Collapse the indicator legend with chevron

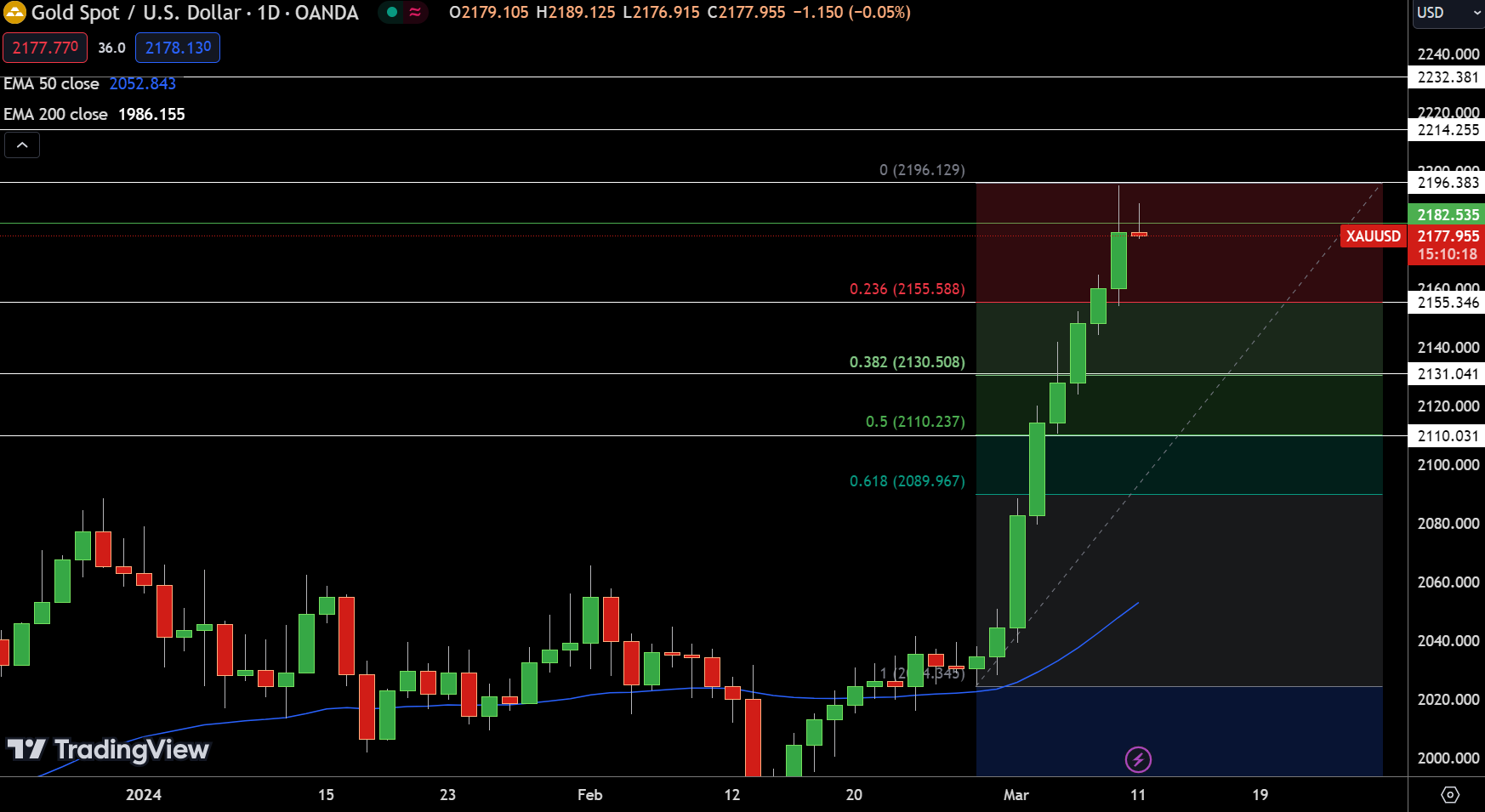22,145
